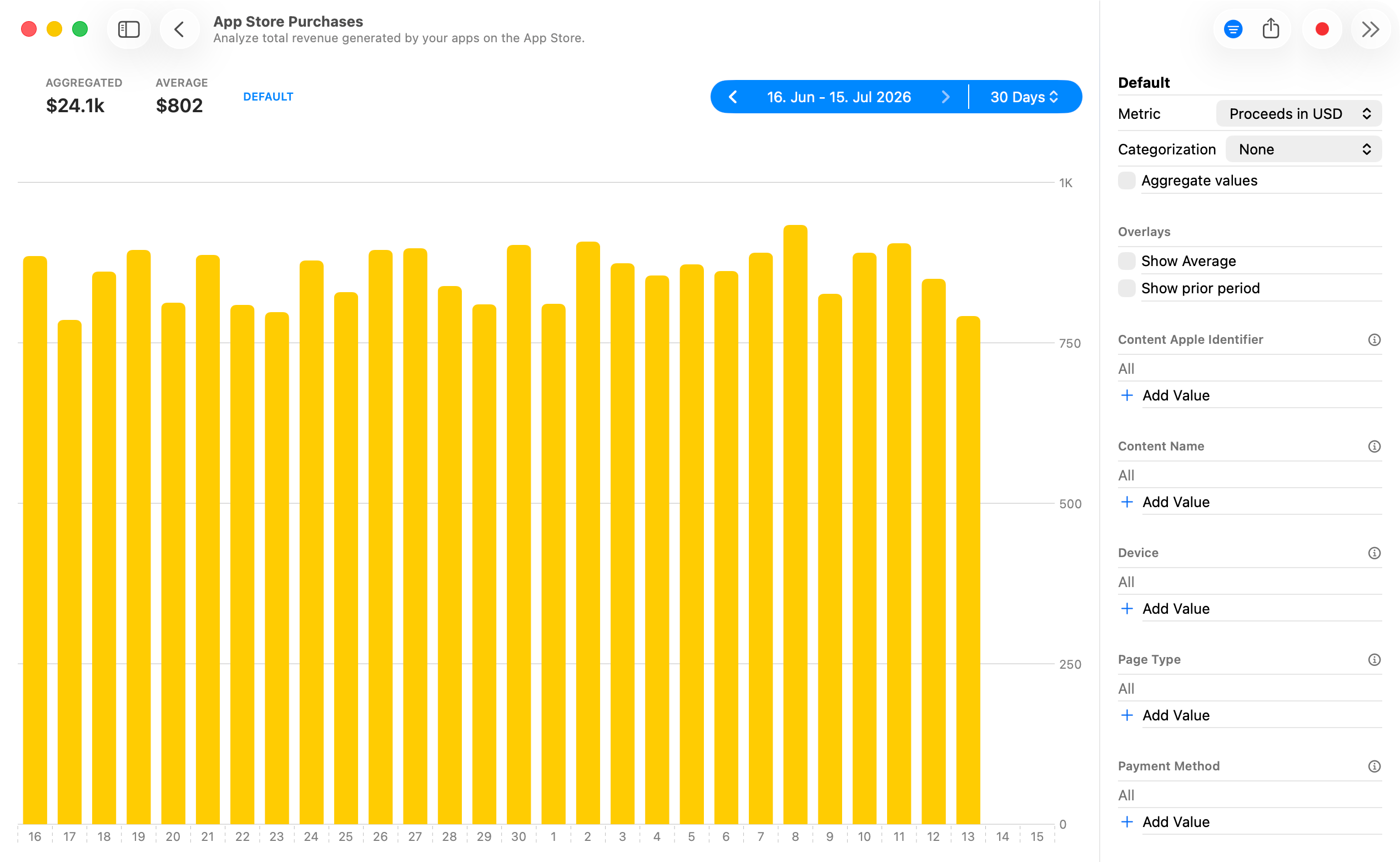The image size is (1400, 862).
Task: Show info for Page Type filter
Action: [1374, 660]
